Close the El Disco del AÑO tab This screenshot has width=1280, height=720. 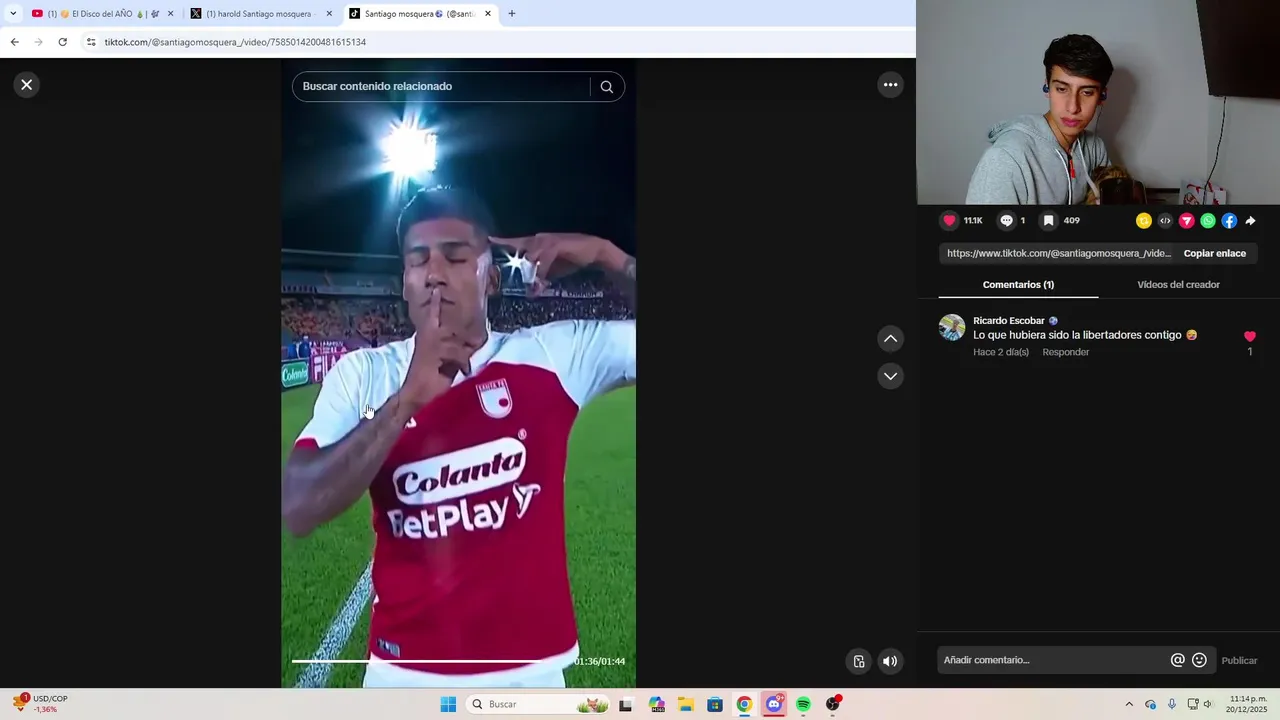coord(170,14)
